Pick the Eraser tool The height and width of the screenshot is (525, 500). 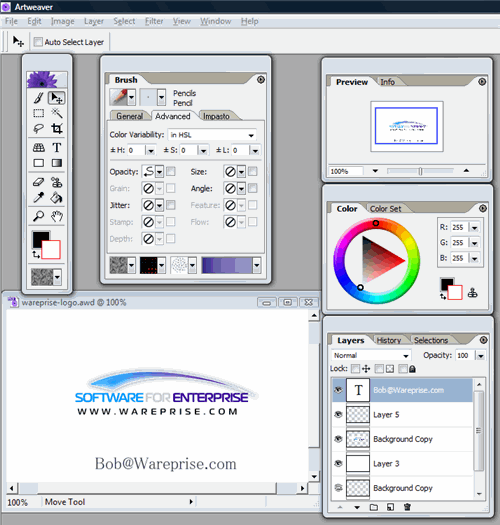point(39,182)
